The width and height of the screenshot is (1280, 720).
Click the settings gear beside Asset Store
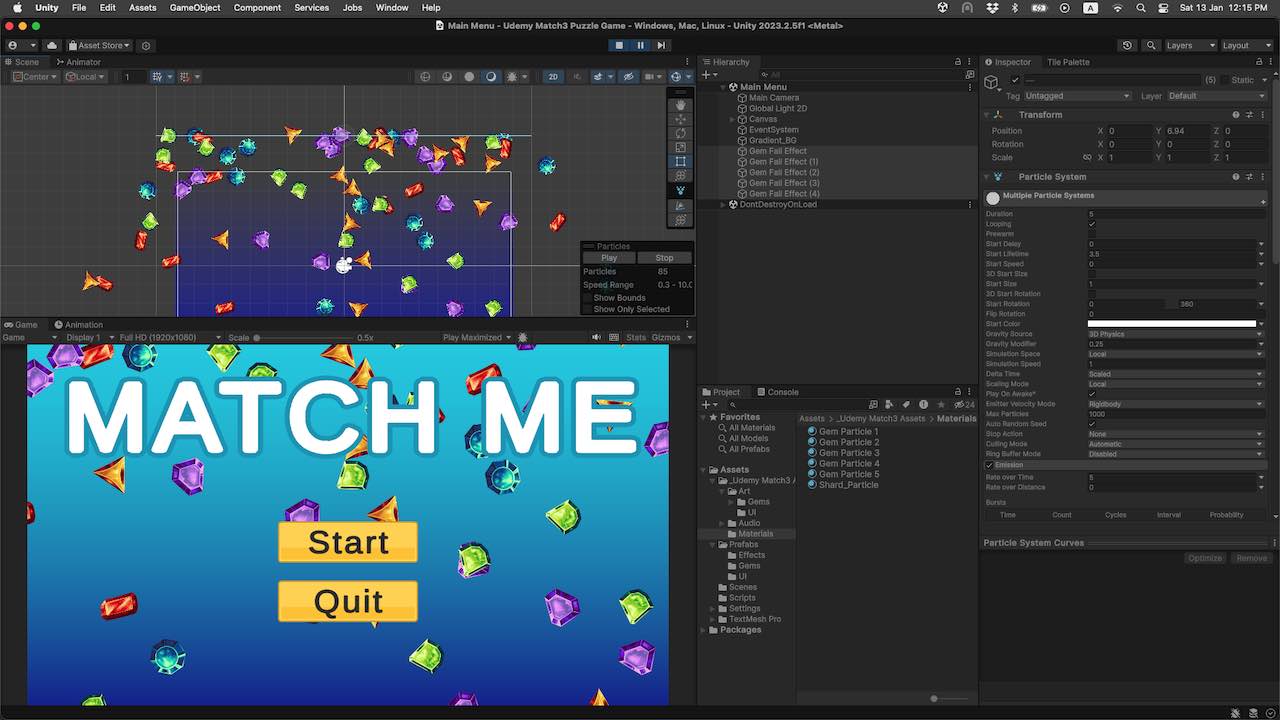coord(146,46)
